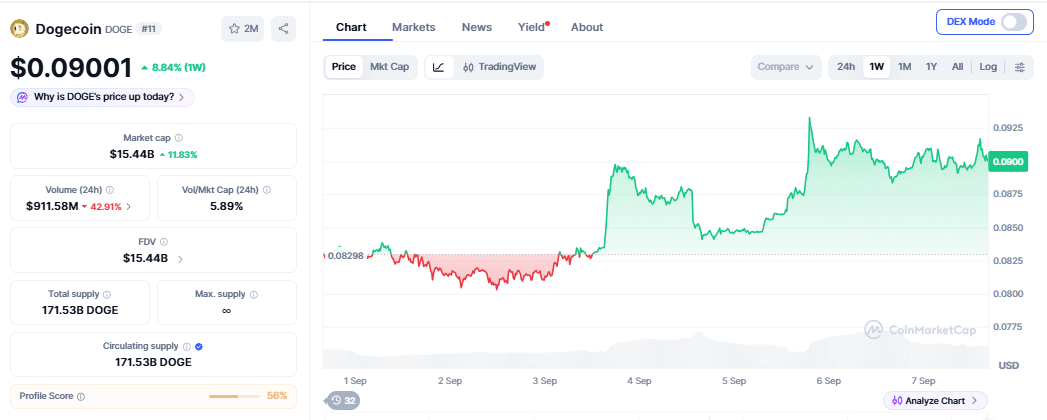Click the current price label 0.0900 on axis
The width and height of the screenshot is (1047, 420).
(1007, 162)
